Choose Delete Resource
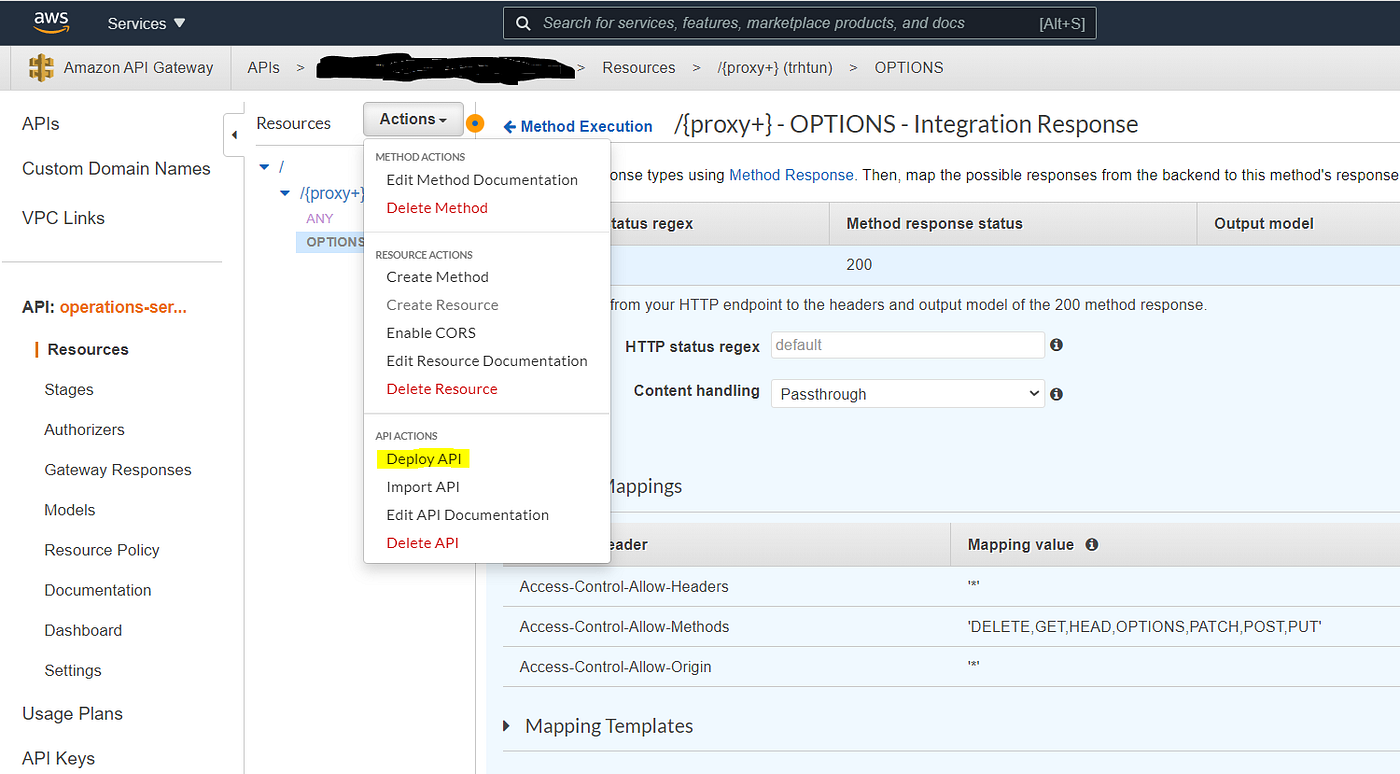 442,389
